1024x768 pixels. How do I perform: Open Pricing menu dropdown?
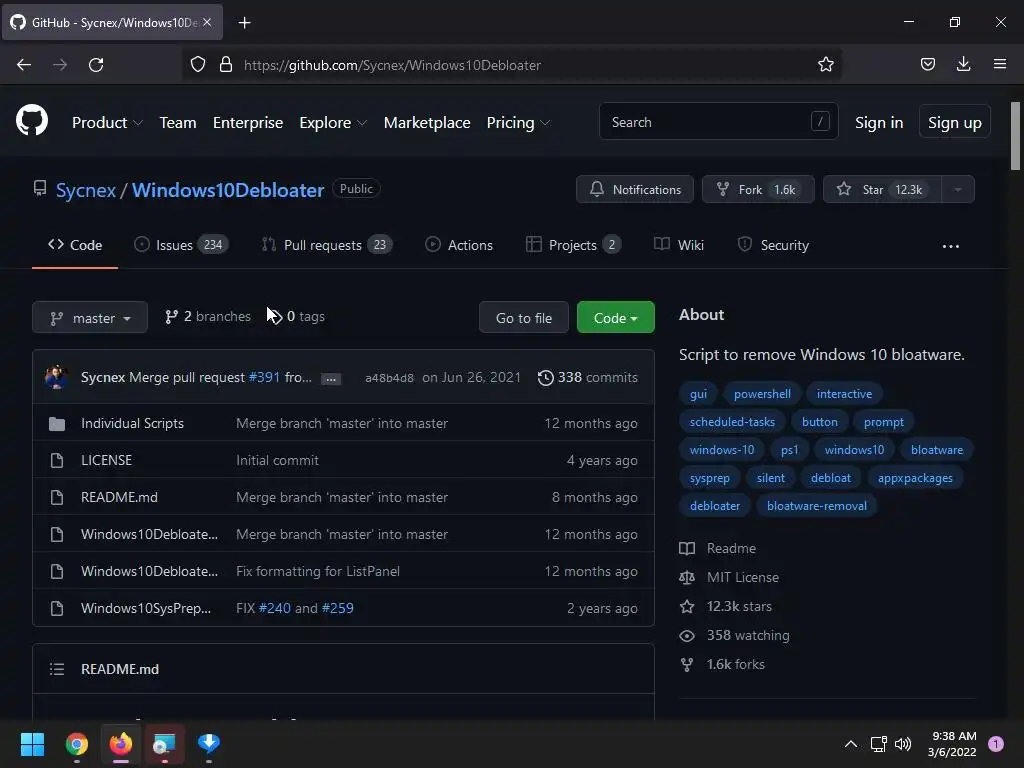[x=519, y=123]
